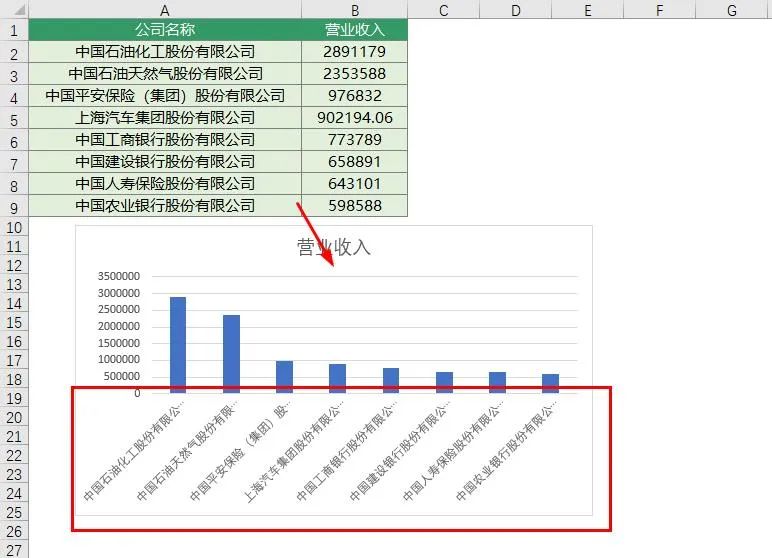Viewport: 772px width, 558px height.
Task: Select cell 中国人寿保险股份有限公司
Action: [165, 183]
